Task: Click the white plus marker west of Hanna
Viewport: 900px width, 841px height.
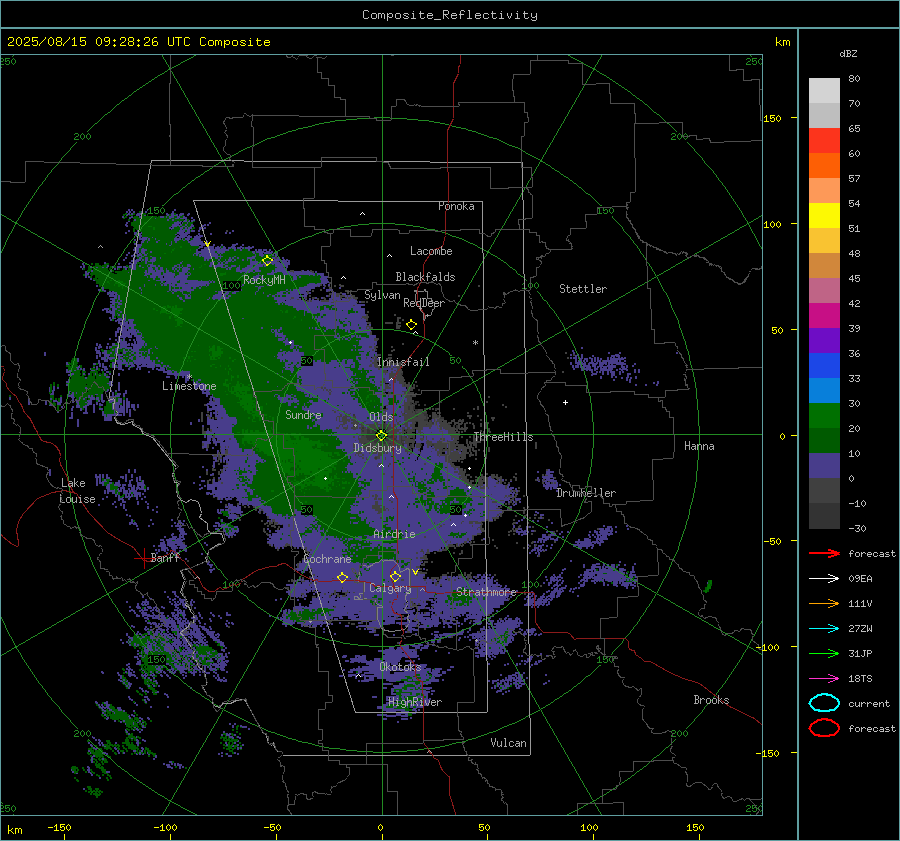Action: pyautogui.click(x=565, y=402)
